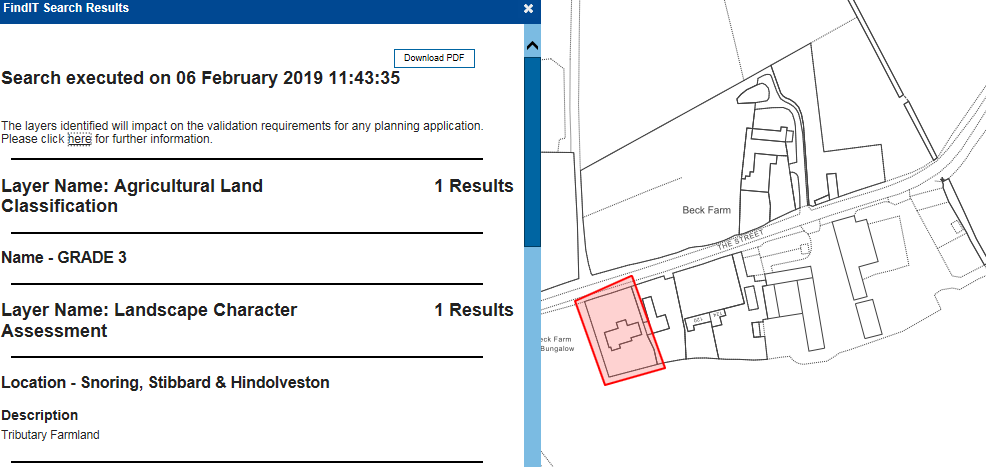
Task: Click the Tributary Farmland description text
Action: click(50, 435)
